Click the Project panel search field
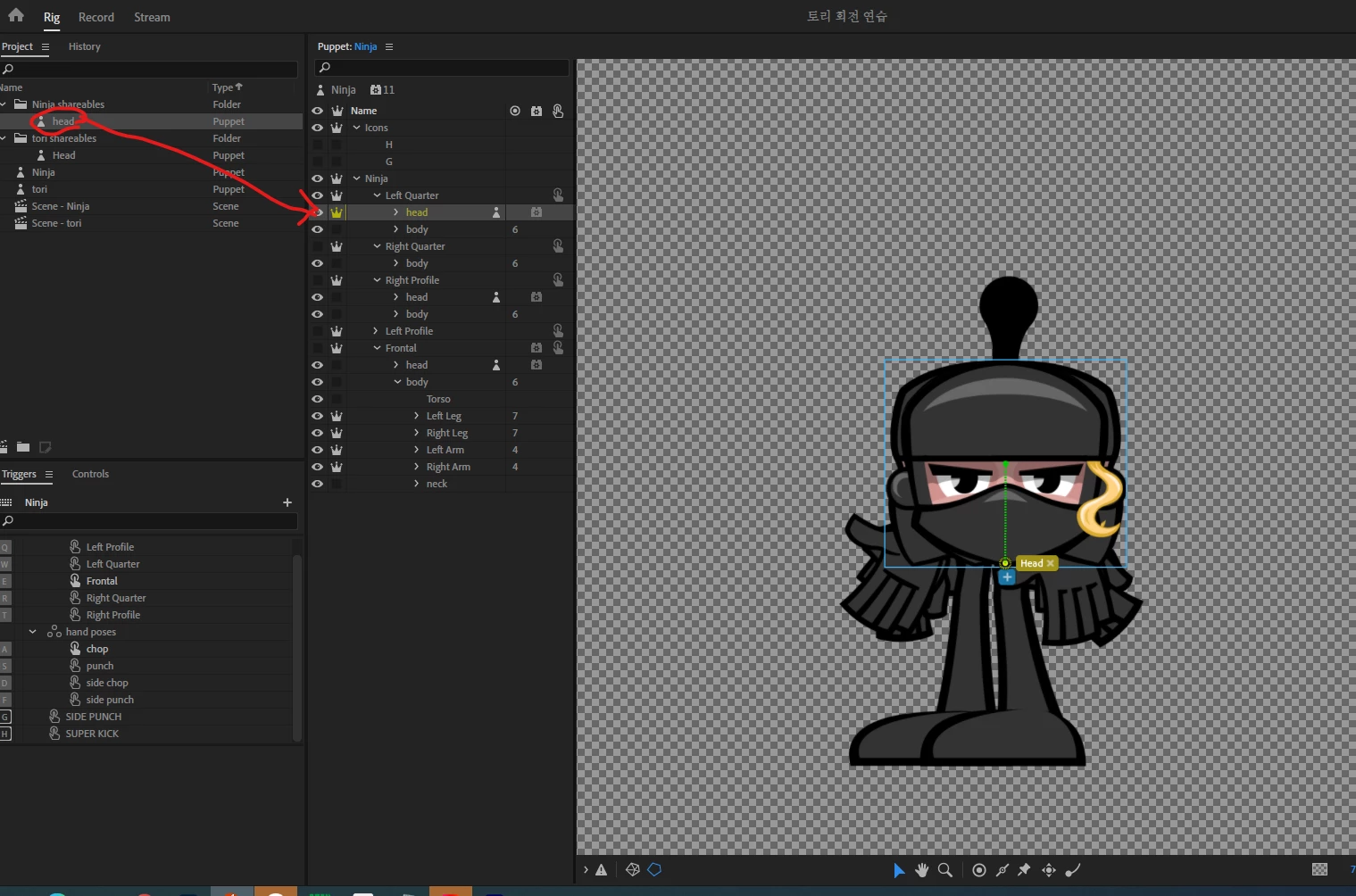 coord(149,69)
